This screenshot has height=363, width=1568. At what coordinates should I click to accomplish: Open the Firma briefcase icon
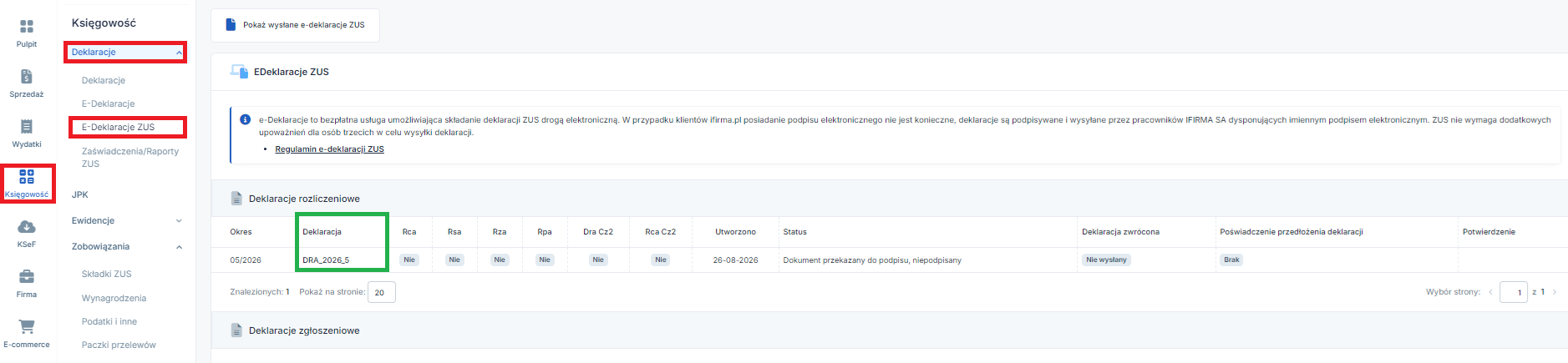27,277
